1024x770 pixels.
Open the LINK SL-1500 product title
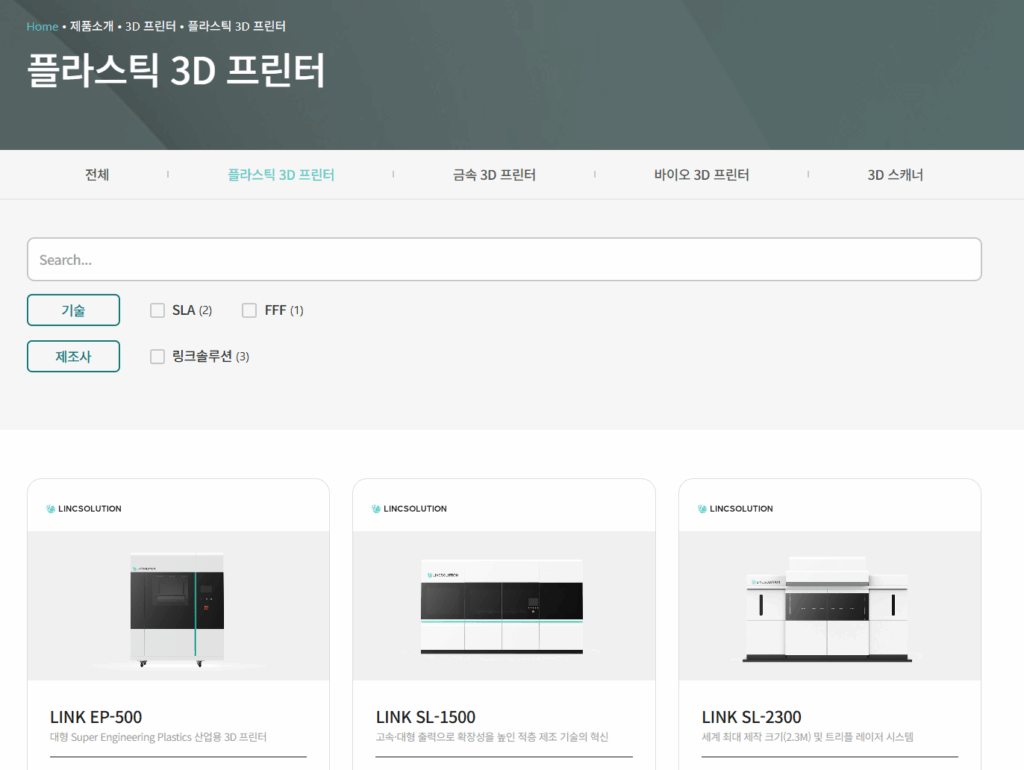pos(426,717)
